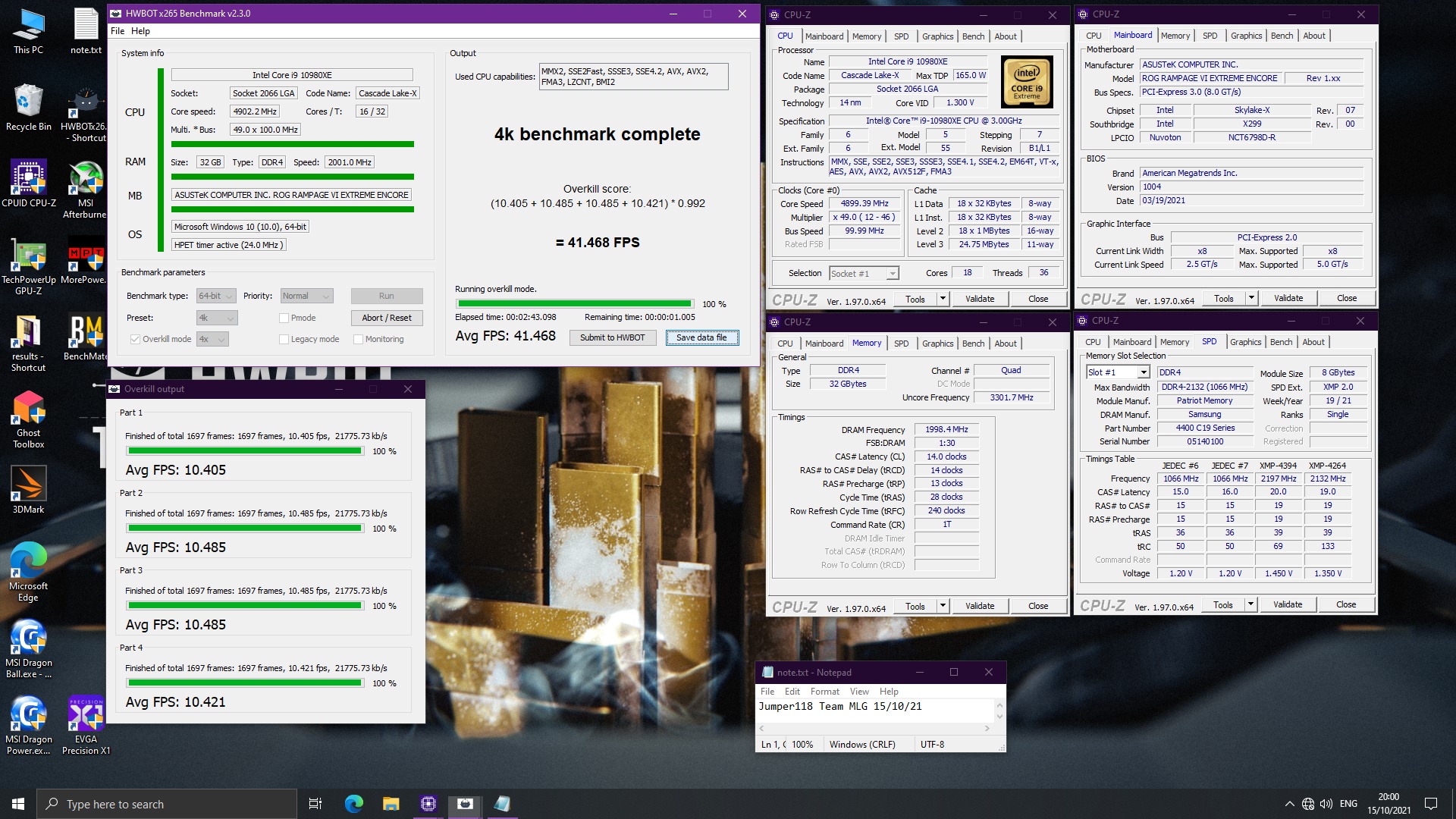Open File Explorer from taskbar
This screenshot has height=819, width=1456.
[391, 804]
